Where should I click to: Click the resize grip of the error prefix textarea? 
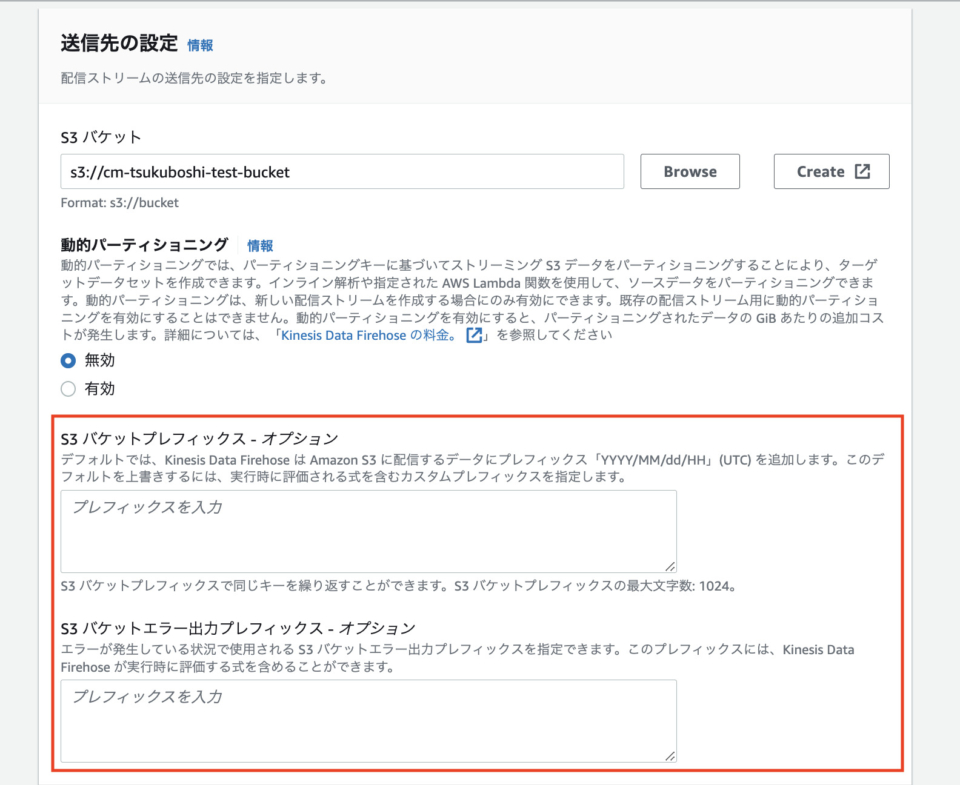[x=670, y=756]
